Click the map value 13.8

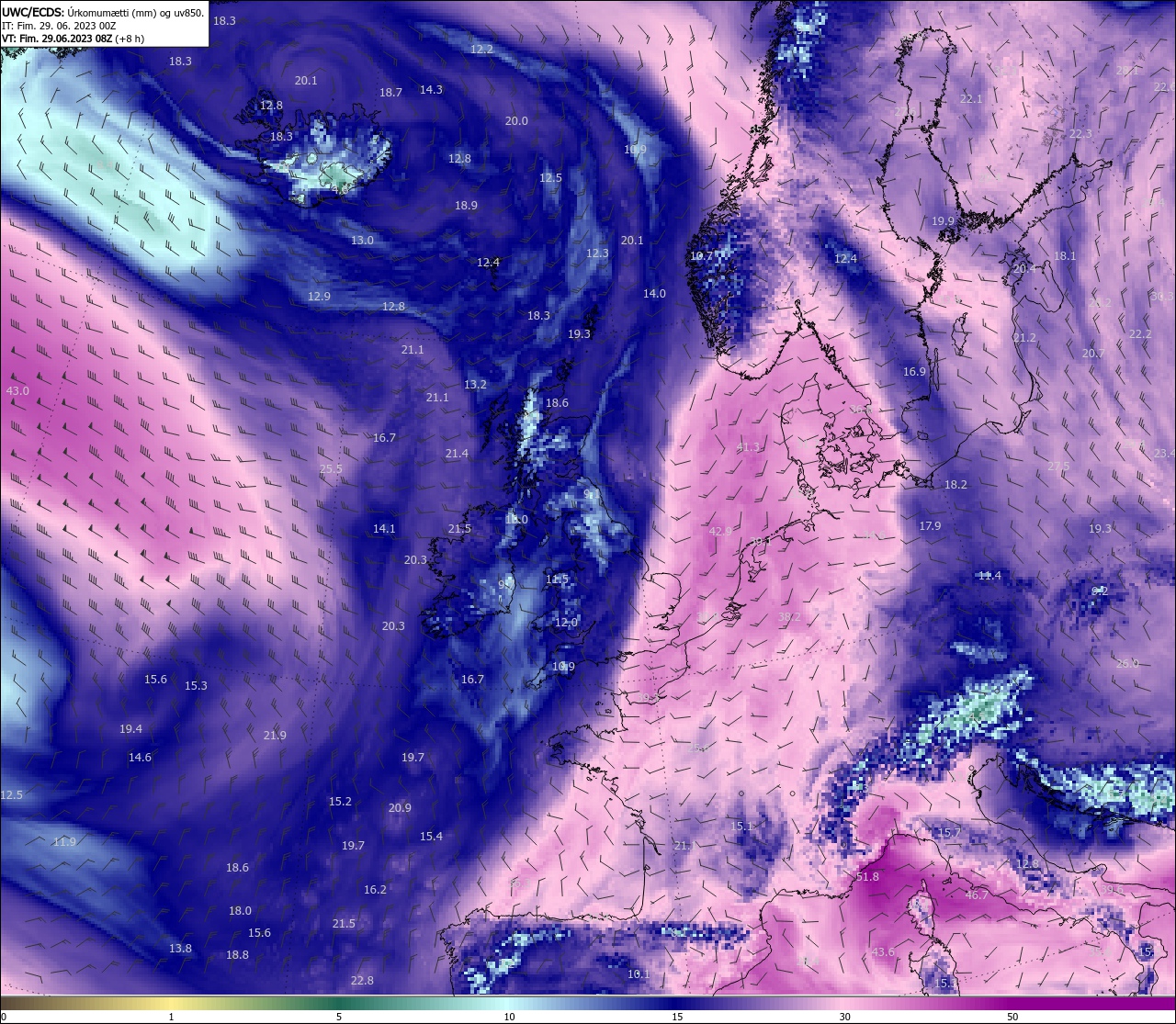click(180, 949)
